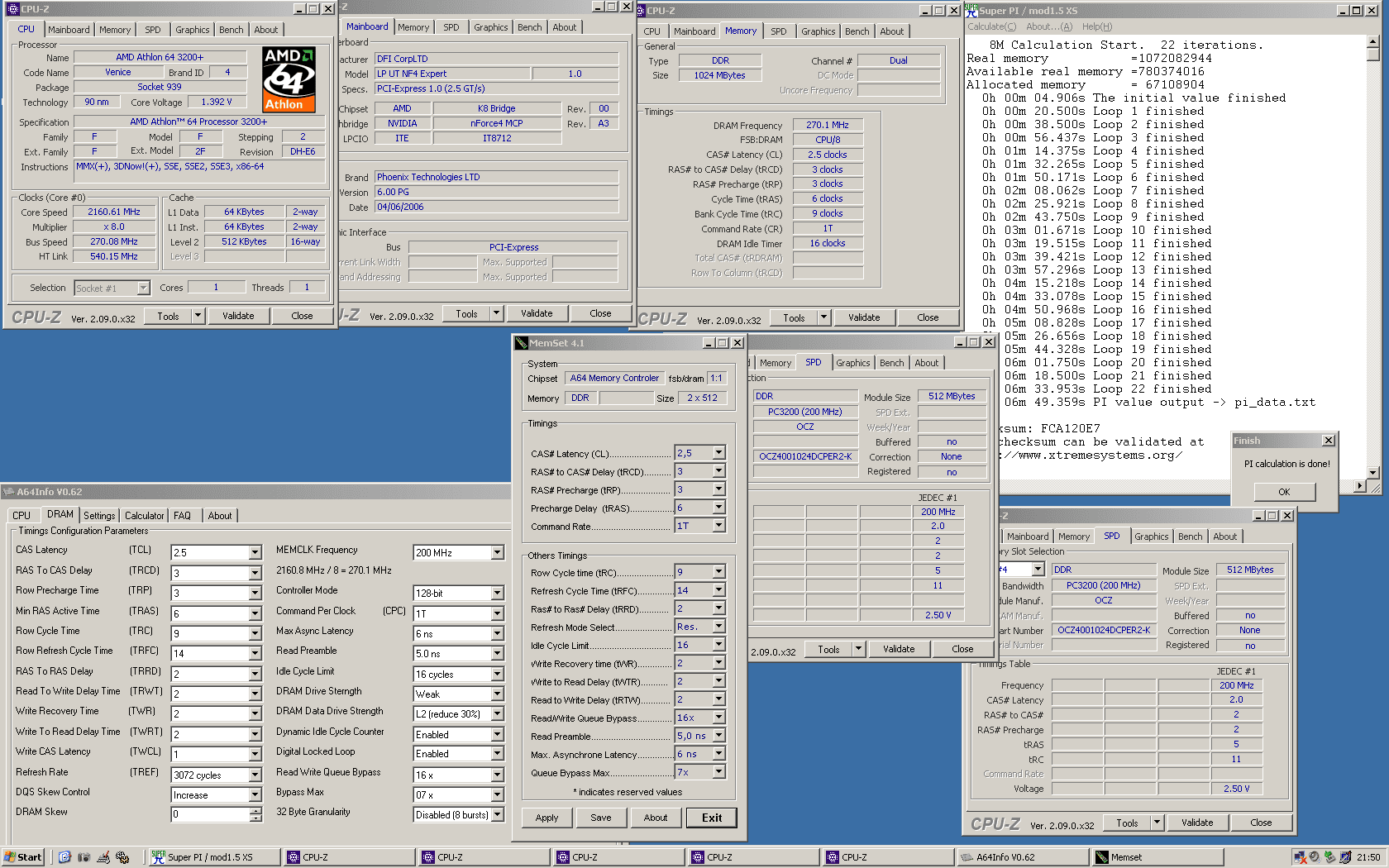Click the DRAM Skew spinner arrows
Image resolution: width=1389 pixels, height=868 pixels.
255,814
